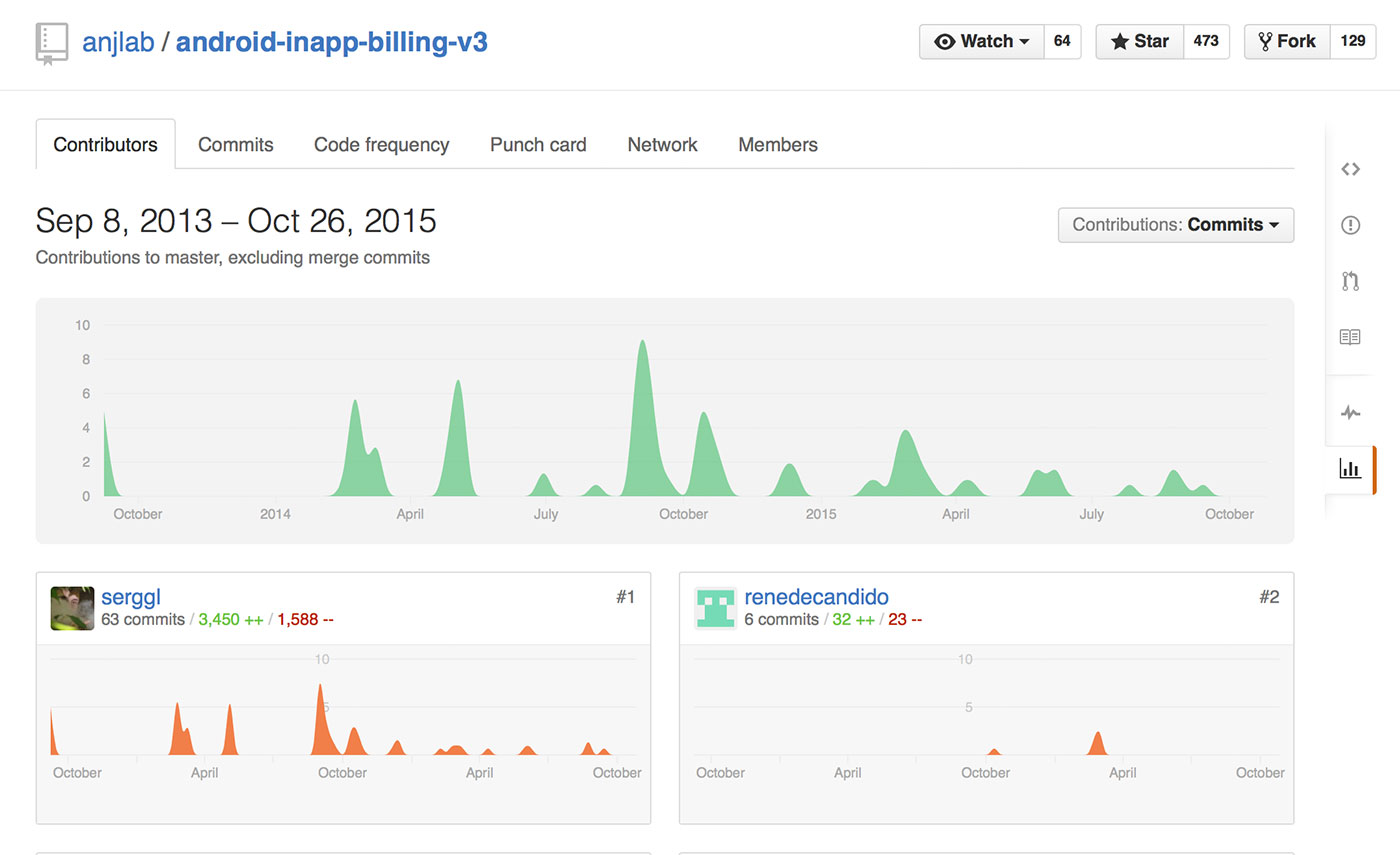Image resolution: width=1400 pixels, height=855 pixels.
Task: Open the Contributions: Commits dropdown
Action: (x=1175, y=225)
